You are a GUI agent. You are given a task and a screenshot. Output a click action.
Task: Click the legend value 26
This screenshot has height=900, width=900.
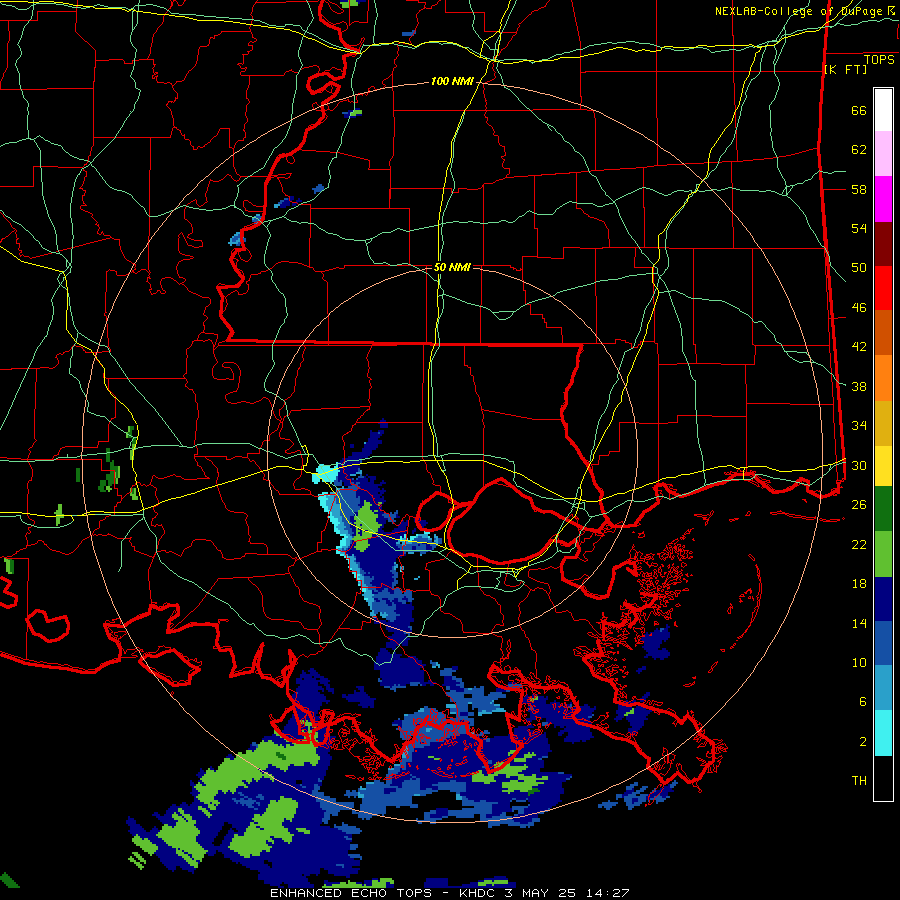click(x=859, y=505)
